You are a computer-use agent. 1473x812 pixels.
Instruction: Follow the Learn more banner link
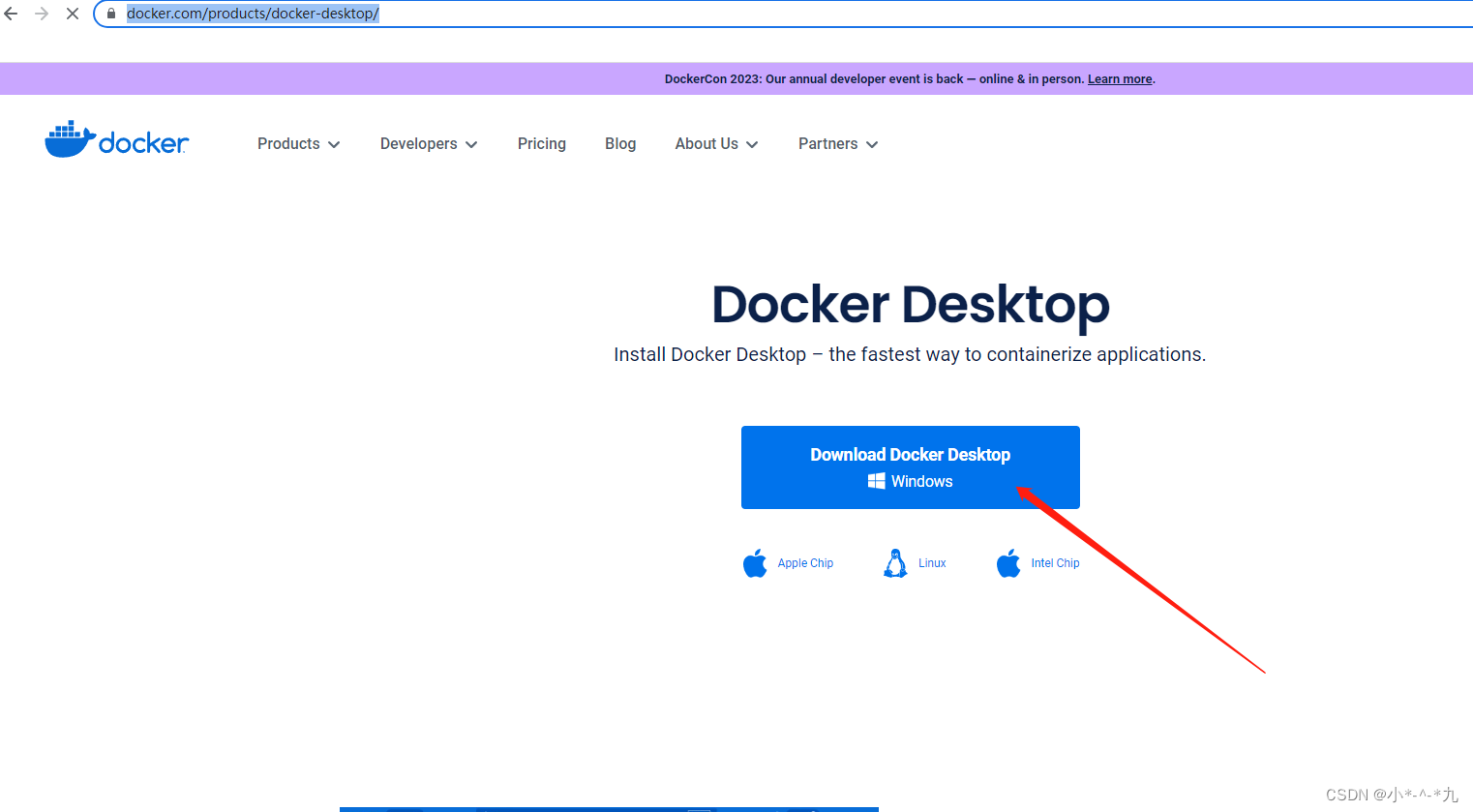pos(1120,79)
